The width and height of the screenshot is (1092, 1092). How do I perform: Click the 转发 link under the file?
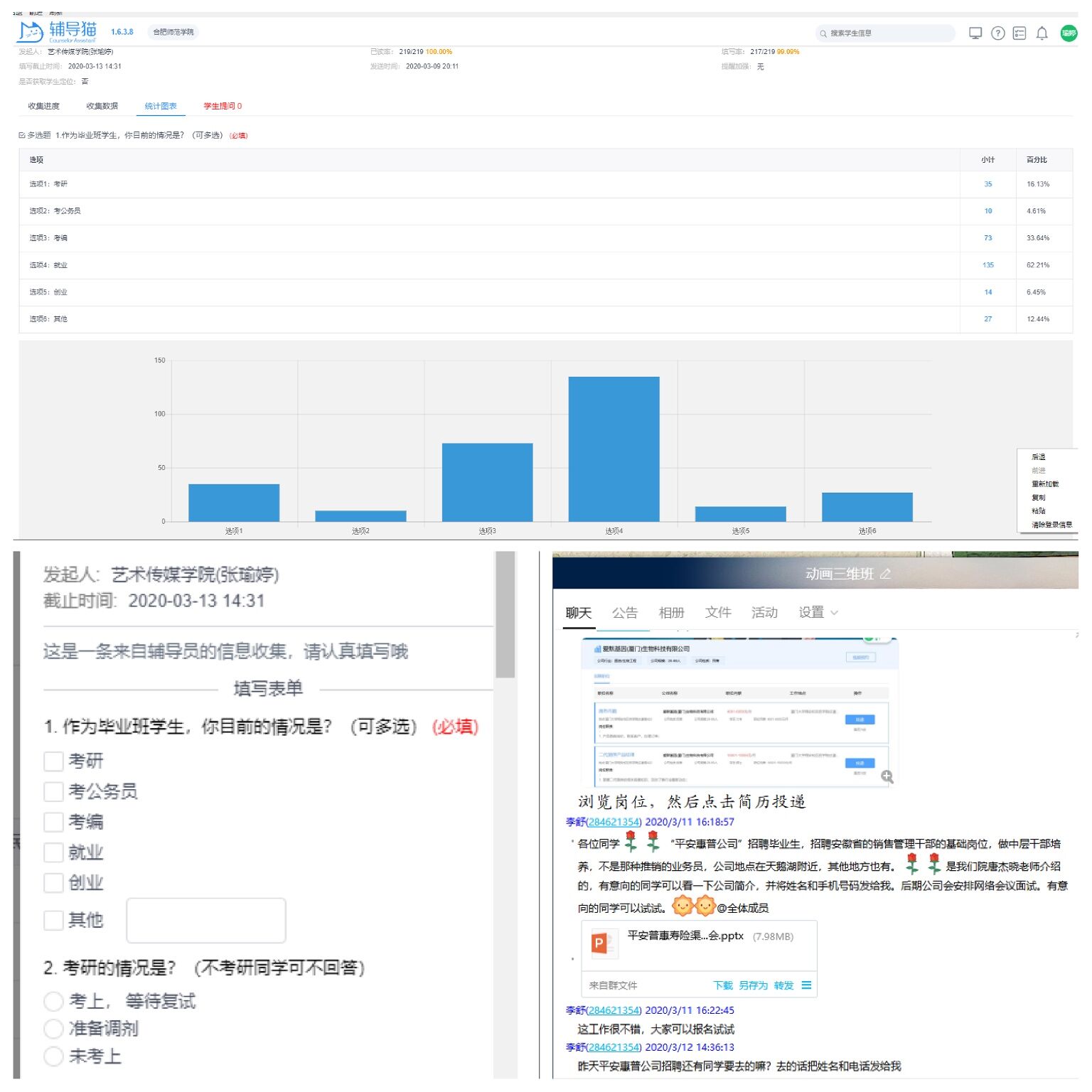click(x=783, y=985)
